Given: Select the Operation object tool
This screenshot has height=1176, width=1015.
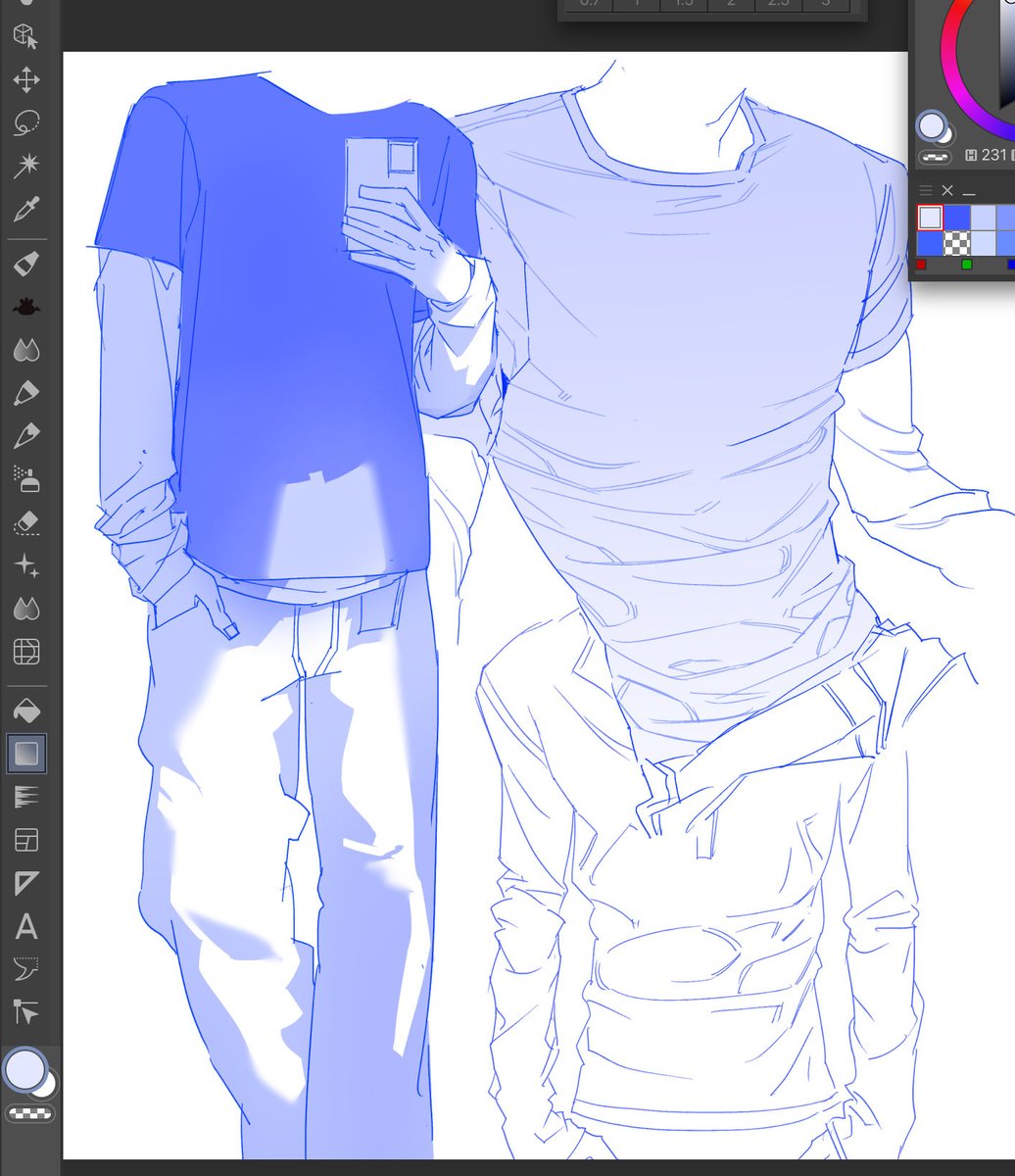Looking at the screenshot, I should 25,37.
